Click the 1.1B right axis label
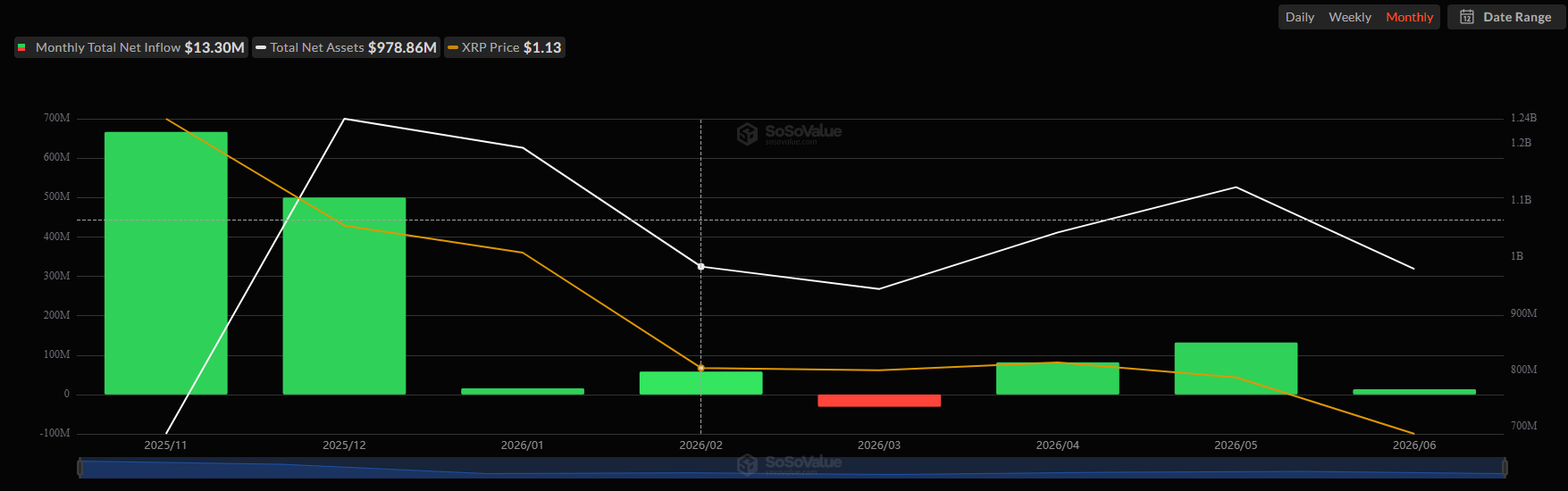This screenshot has width=1568, height=491. pos(1521,200)
